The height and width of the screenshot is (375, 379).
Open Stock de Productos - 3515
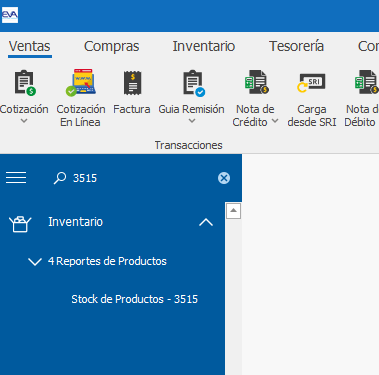135,299
